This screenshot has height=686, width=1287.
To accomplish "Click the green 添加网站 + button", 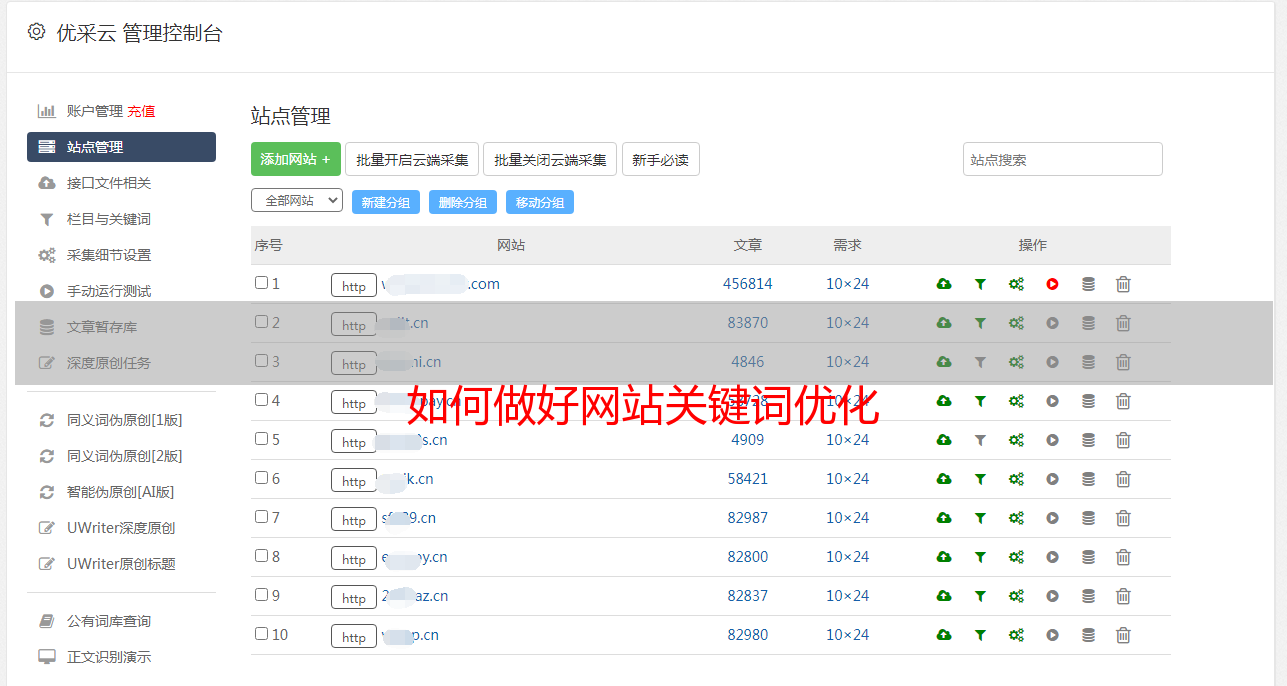I will [x=296, y=159].
